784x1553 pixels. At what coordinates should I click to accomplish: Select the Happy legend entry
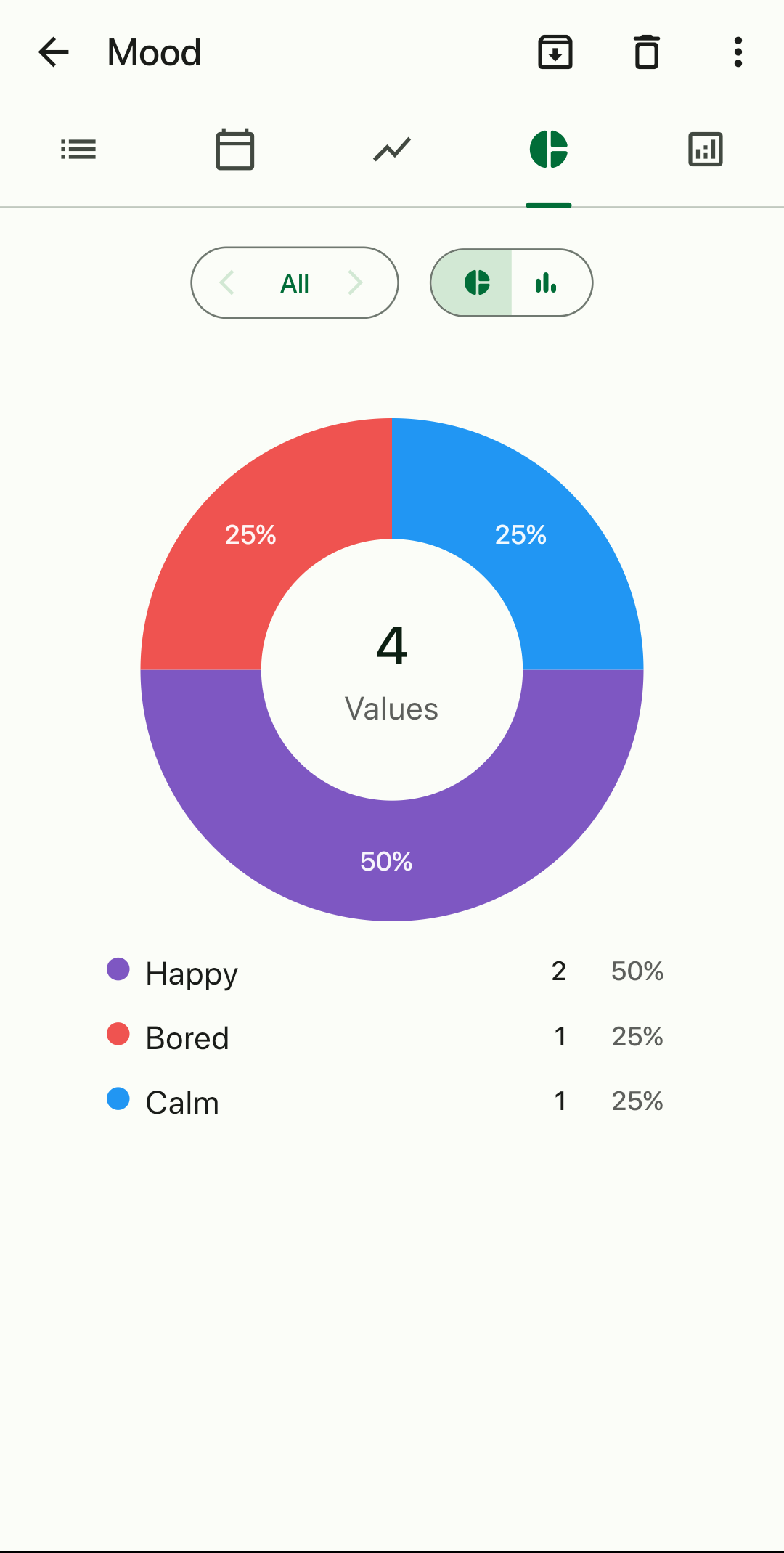coord(191,972)
